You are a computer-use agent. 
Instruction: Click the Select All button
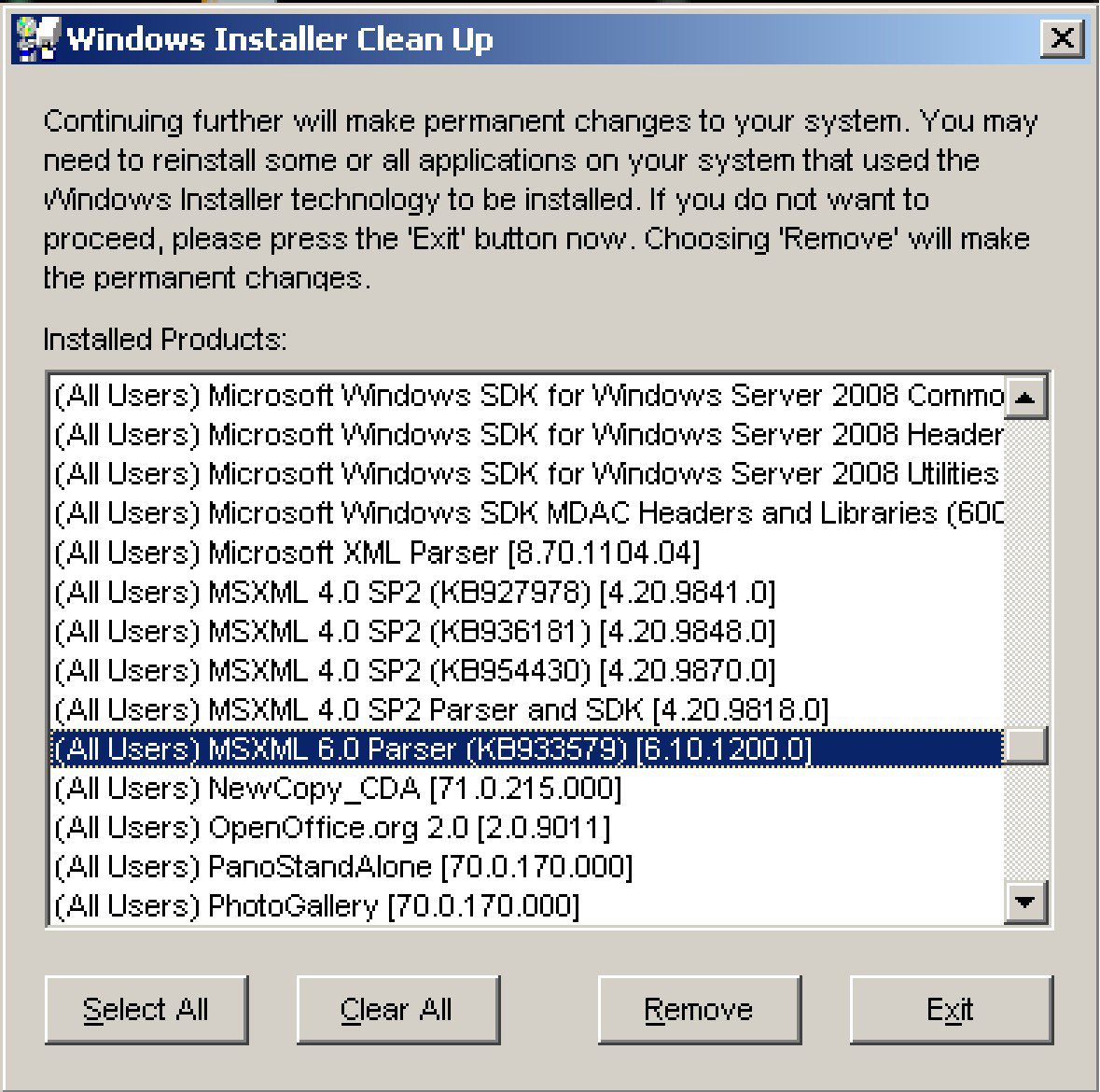(x=146, y=1010)
